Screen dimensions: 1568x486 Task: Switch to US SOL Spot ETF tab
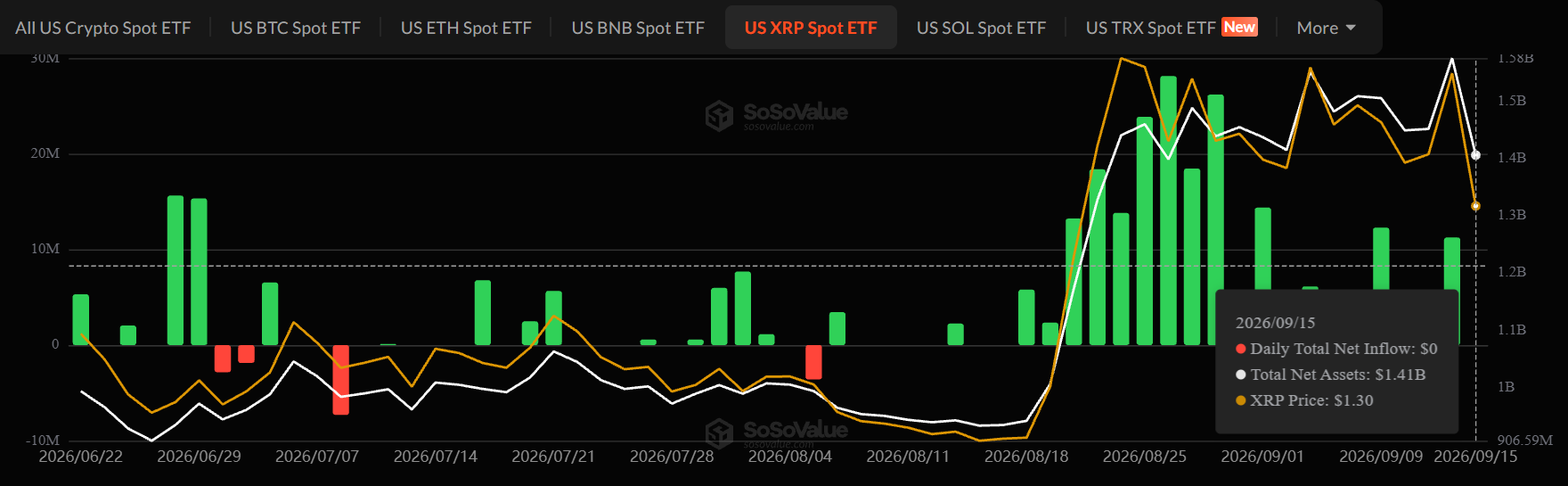(981, 28)
